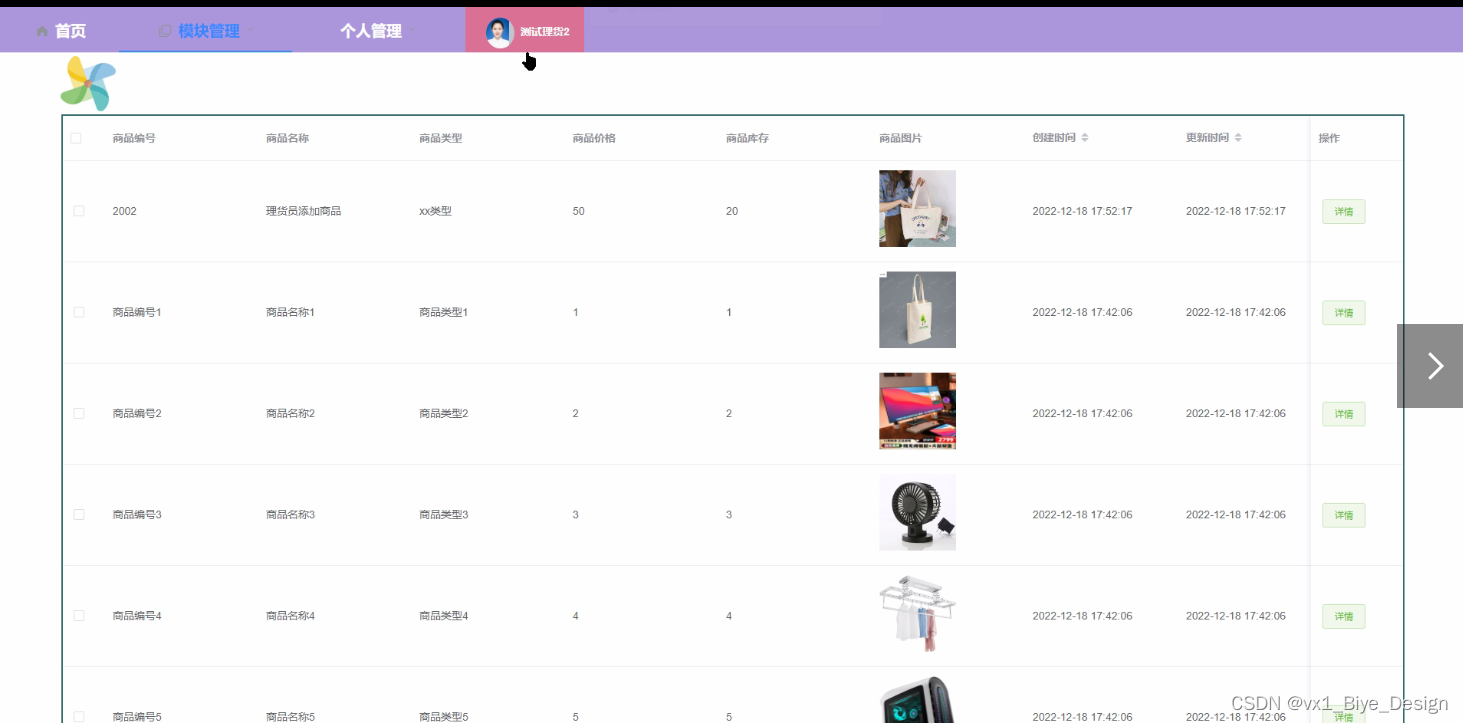View tote bag image of 理货员添加商品
Screen dimensions: 1463x723
point(917,208)
